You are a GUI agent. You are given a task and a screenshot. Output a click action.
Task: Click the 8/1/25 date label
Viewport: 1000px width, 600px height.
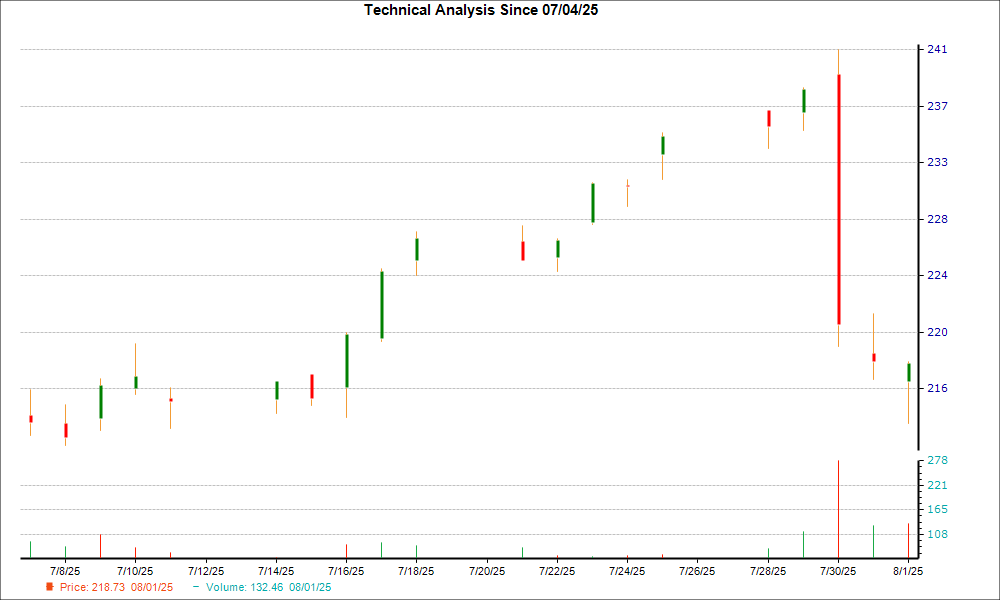tap(908, 571)
